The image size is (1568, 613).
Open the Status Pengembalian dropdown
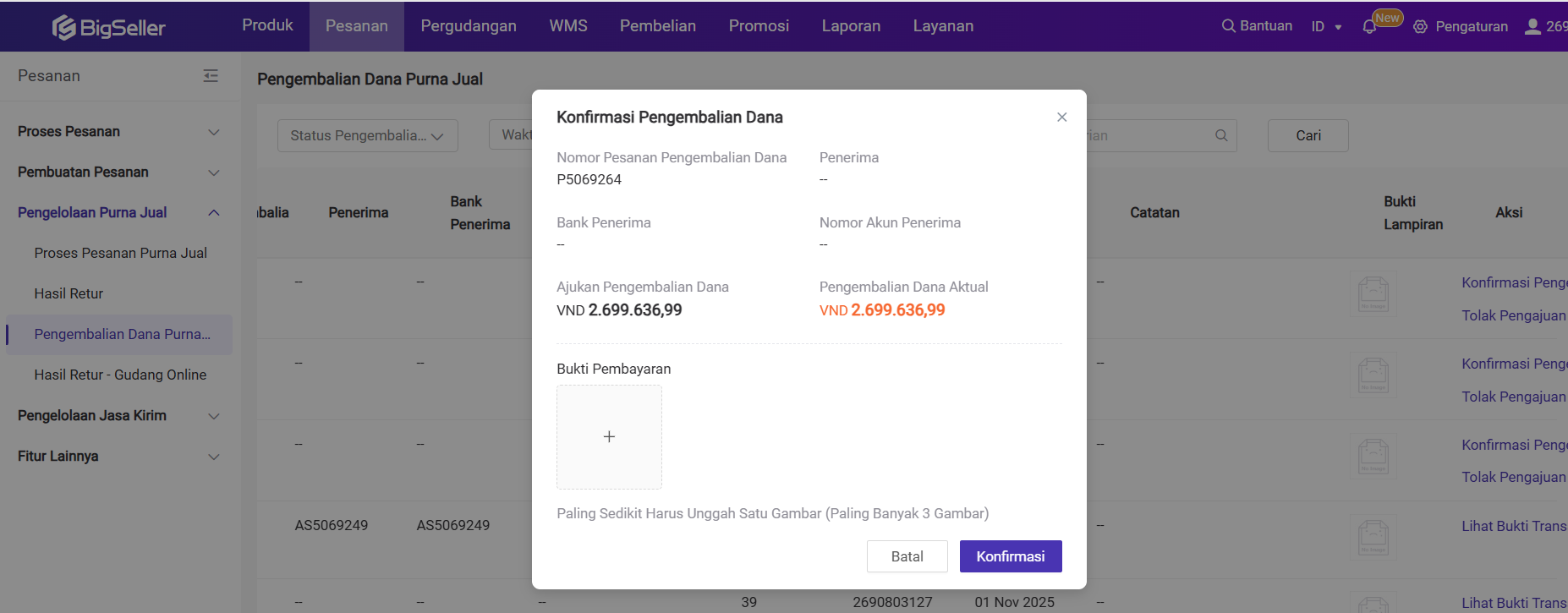point(368,135)
